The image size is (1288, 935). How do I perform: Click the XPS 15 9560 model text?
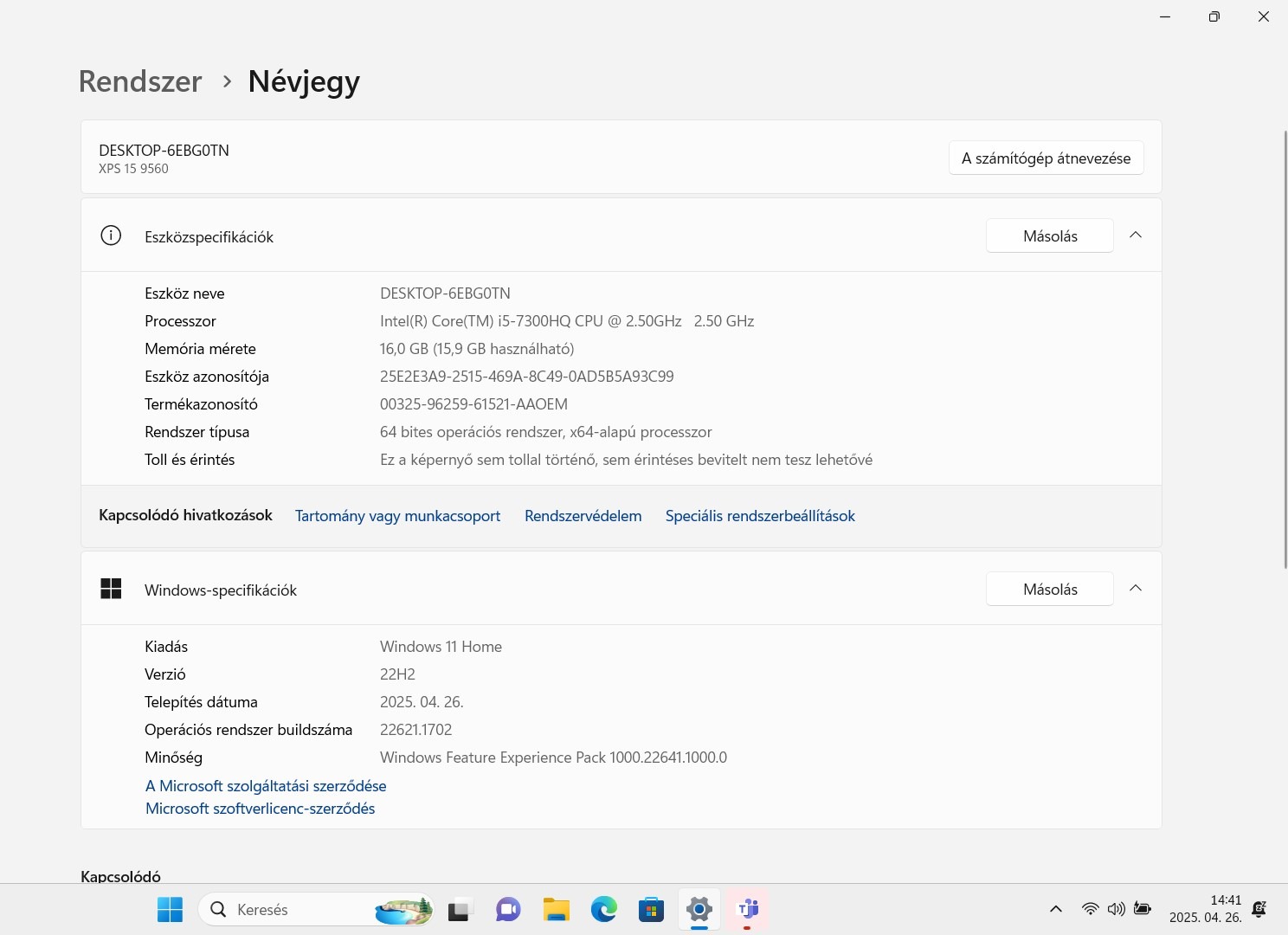tap(133, 169)
